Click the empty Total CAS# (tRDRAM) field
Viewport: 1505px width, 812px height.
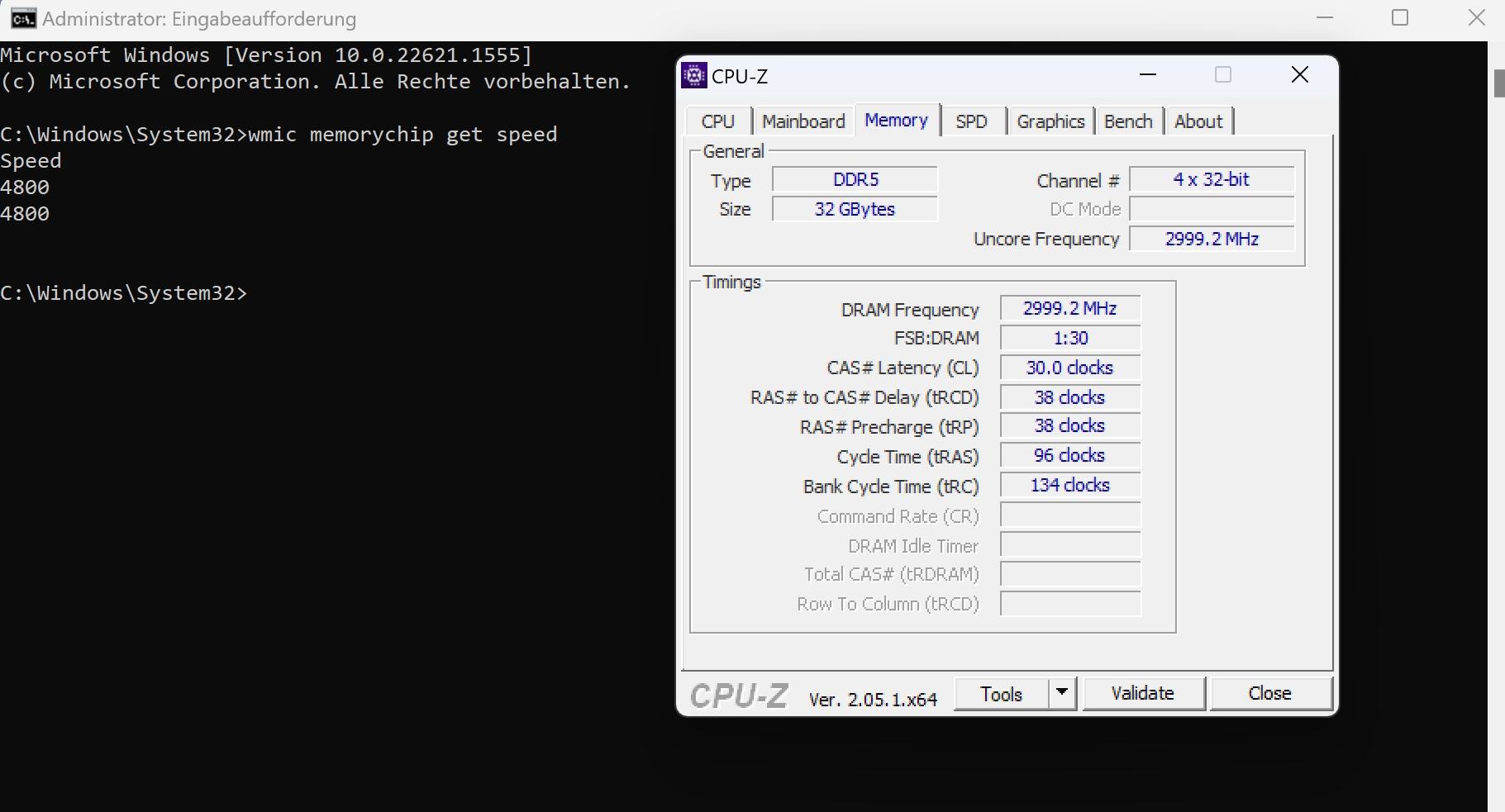[1070, 574]
